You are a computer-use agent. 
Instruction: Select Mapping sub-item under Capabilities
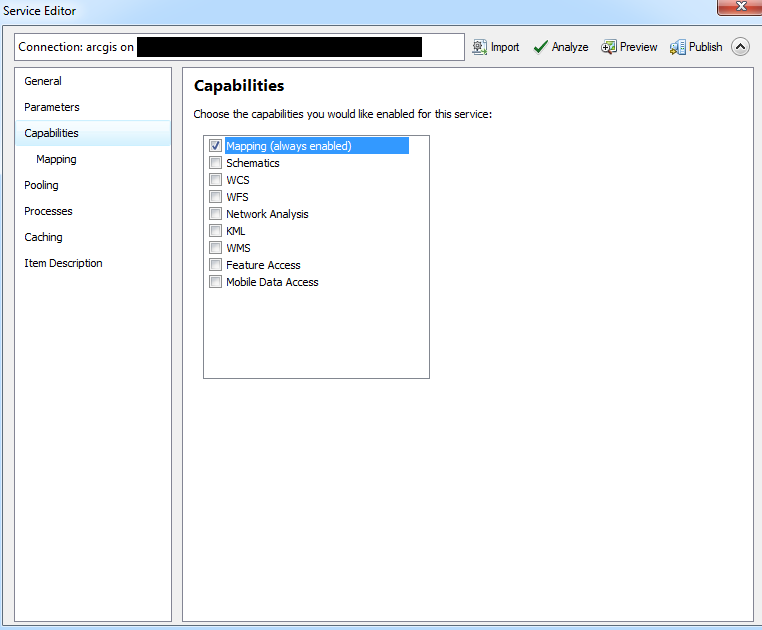(56, 159)
